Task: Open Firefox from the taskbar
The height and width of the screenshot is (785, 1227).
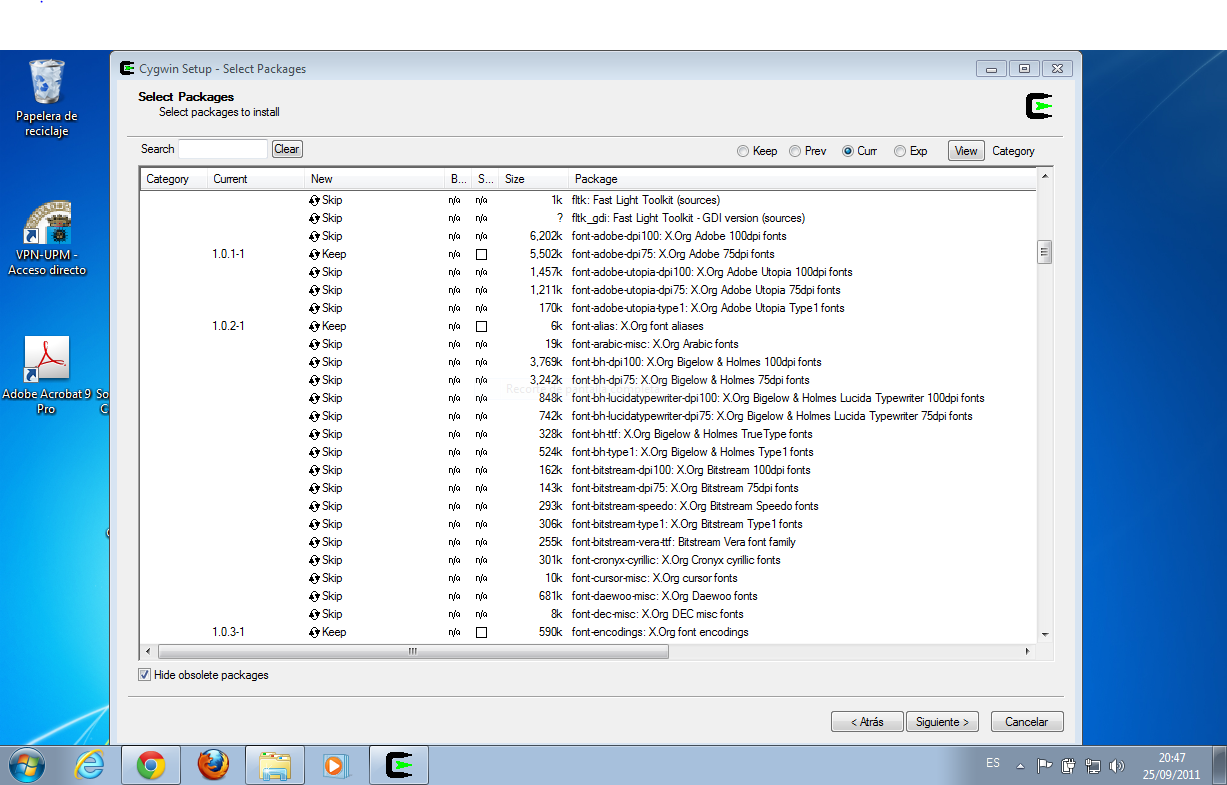Action: pos(213,766)
